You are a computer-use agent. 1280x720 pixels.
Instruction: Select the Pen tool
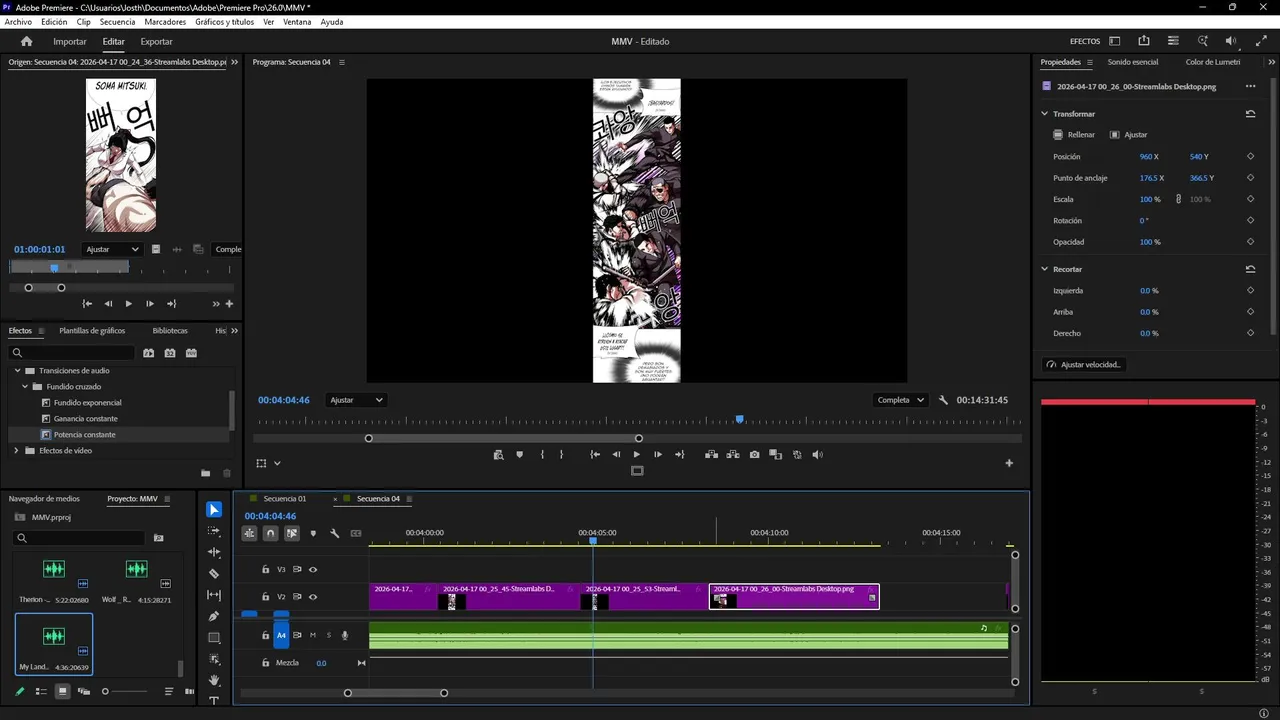point(214,616)
